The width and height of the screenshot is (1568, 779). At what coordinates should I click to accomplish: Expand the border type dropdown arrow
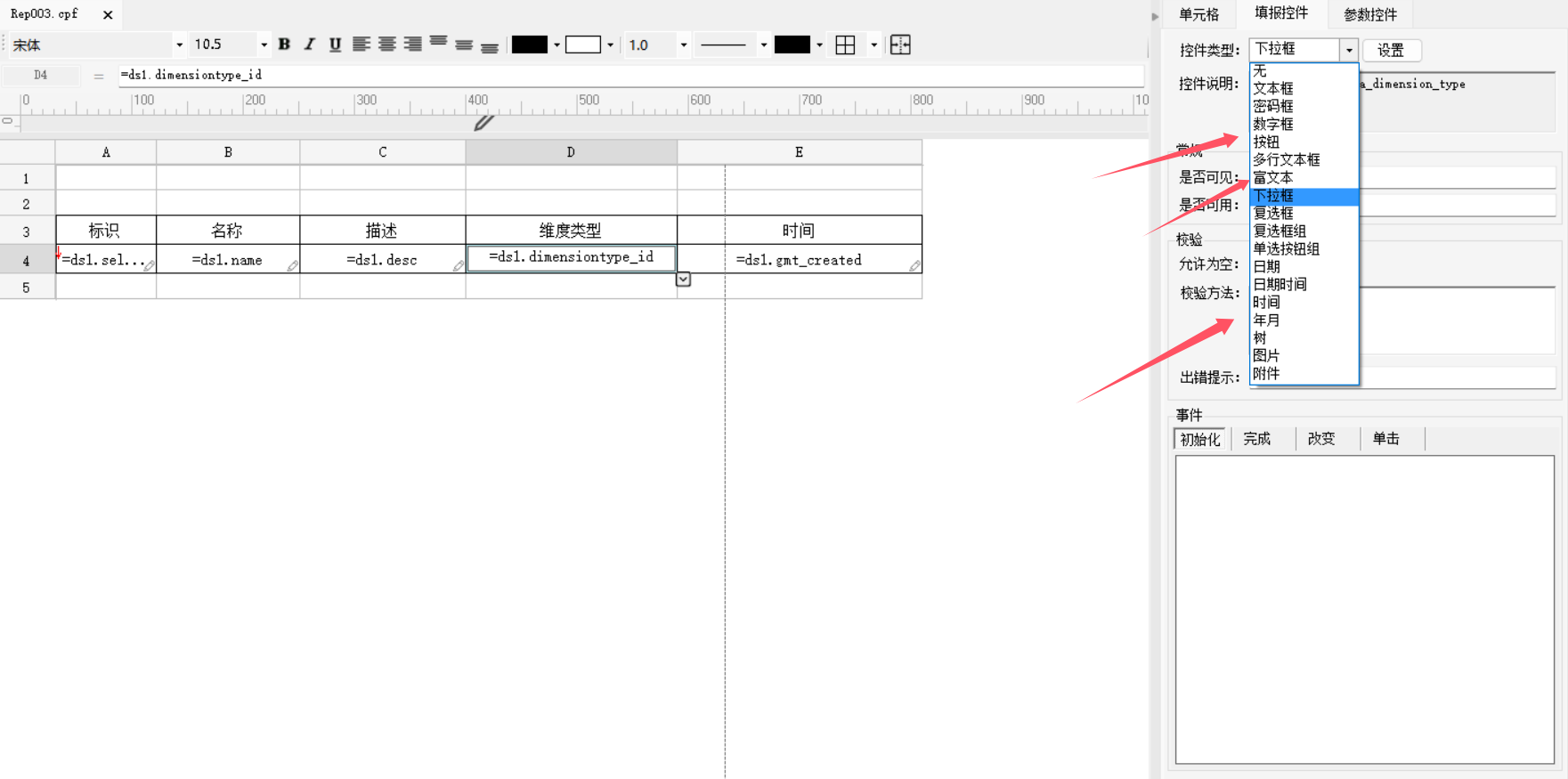[873, 45]
